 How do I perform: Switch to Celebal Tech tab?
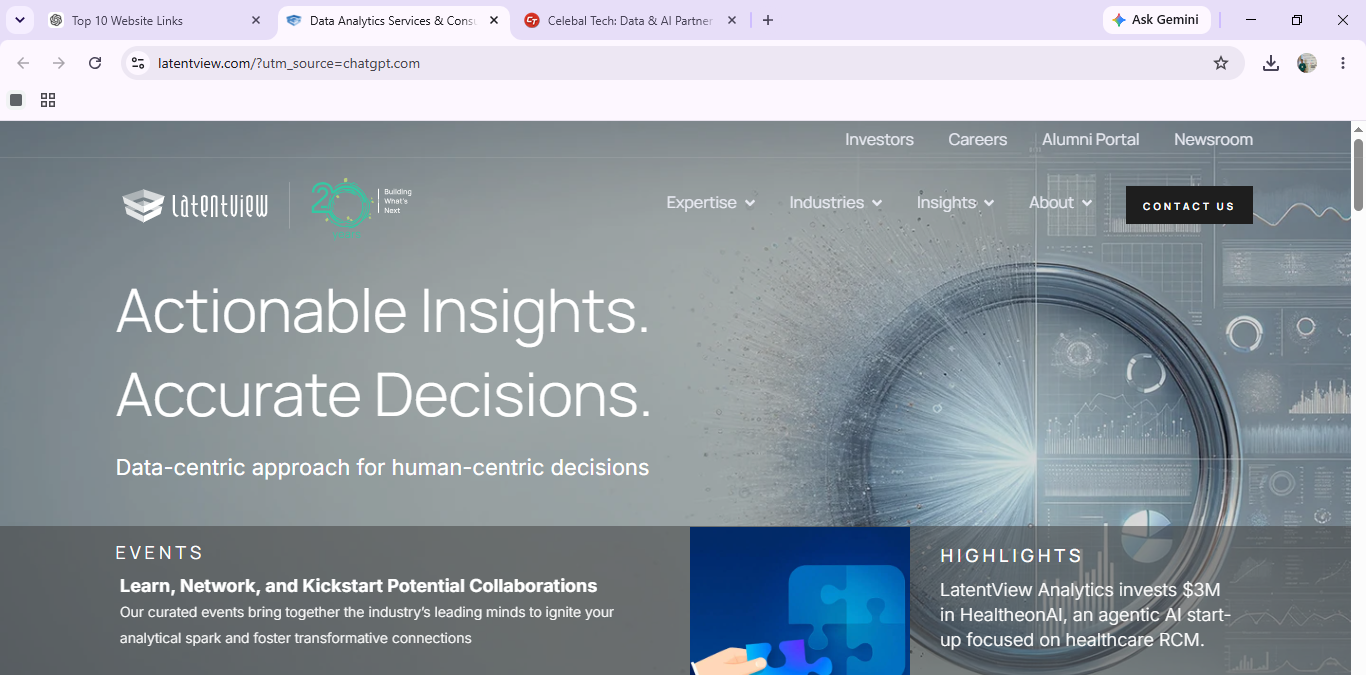point(629,20)
